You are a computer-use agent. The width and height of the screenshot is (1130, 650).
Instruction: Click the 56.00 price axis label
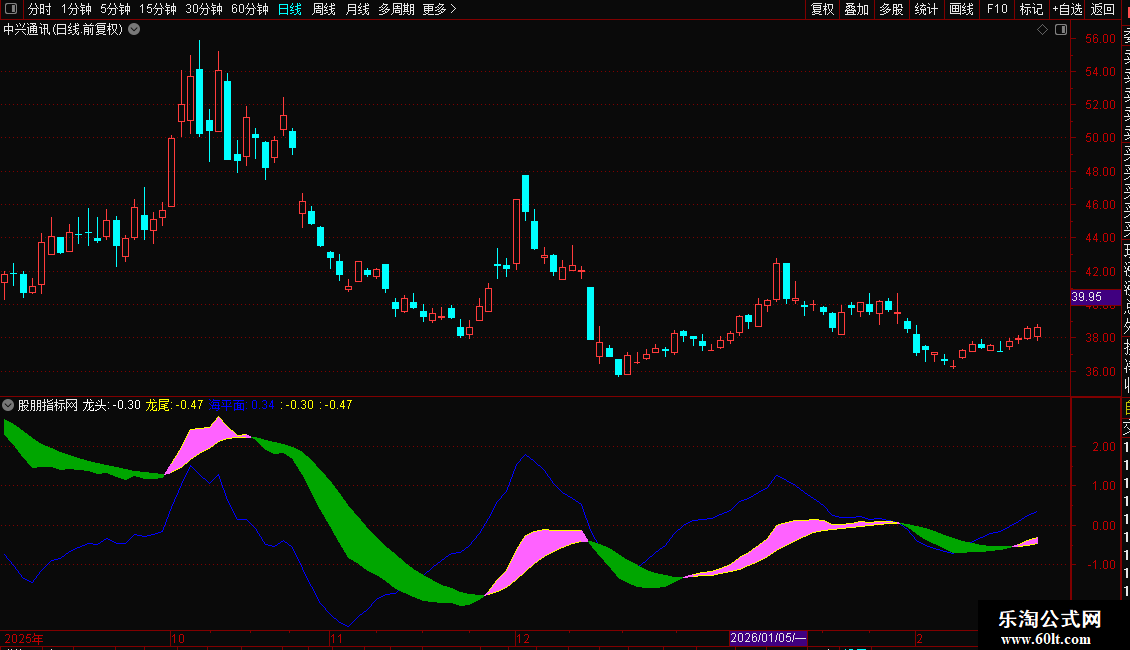point(1100,39)
